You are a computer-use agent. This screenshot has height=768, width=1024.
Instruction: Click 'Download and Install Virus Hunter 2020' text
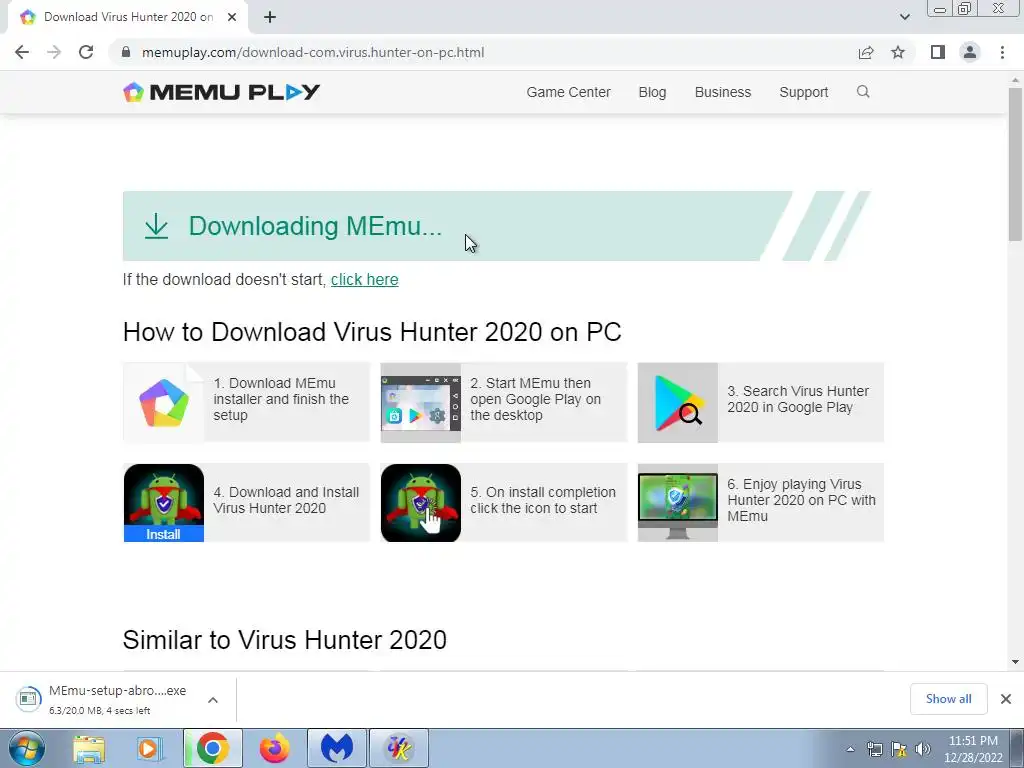coord(286,500)
